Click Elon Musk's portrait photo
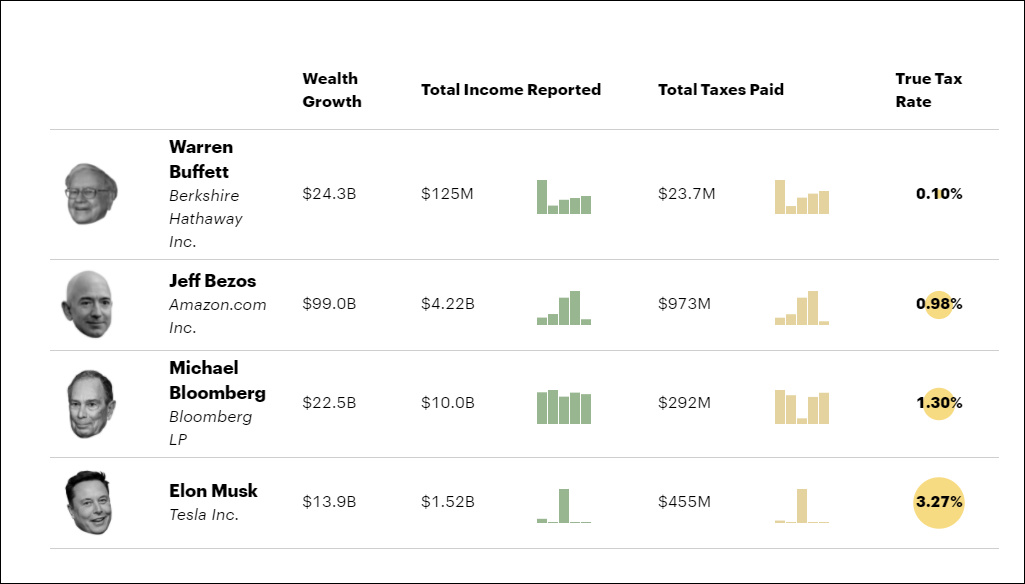Viewport: 1025px width, 584px height. pyautogui.click(x=88, y=502)
